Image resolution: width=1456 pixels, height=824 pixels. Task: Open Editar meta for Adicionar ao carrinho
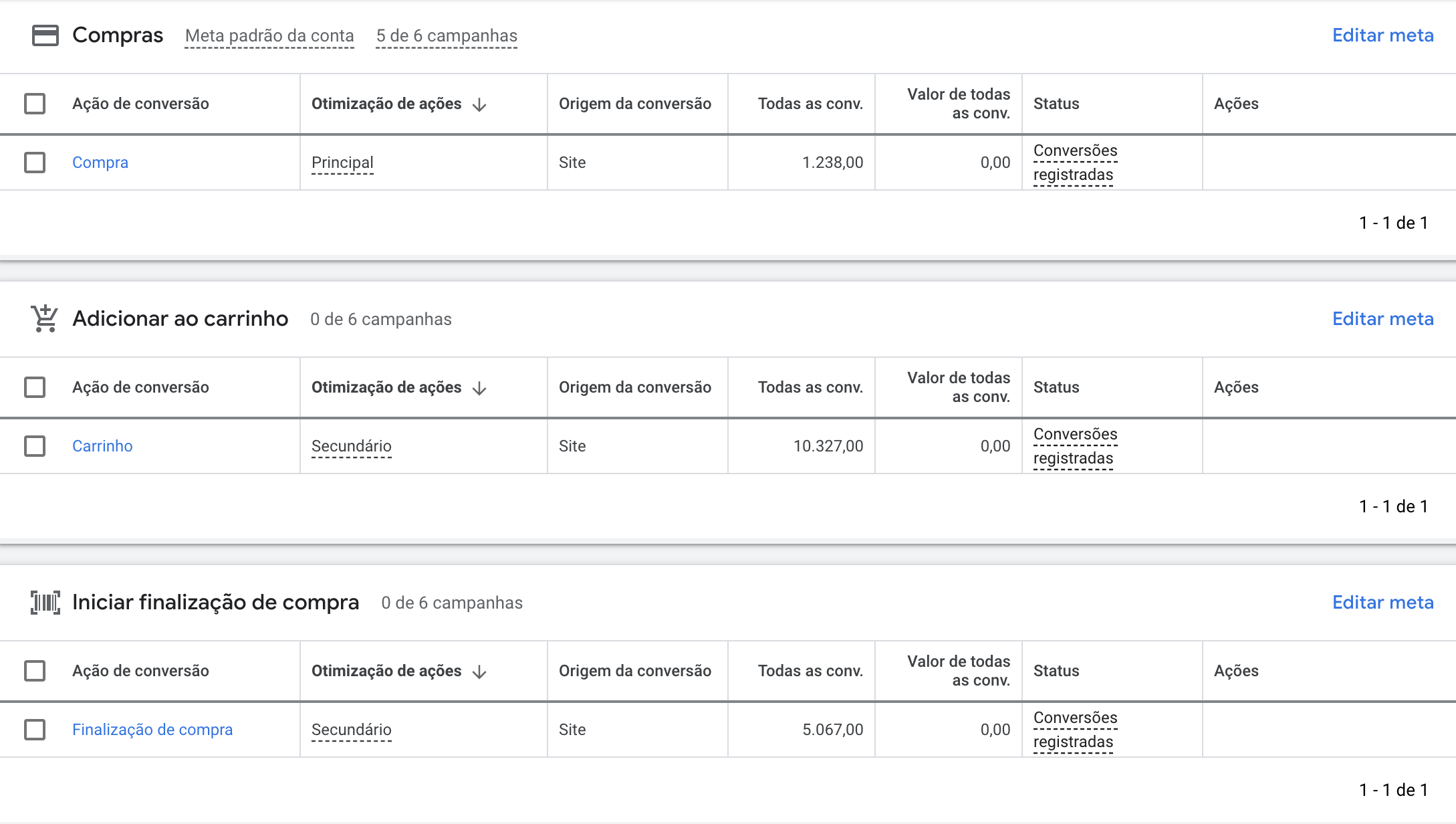pyautogui.click(x=1382, y=319)
